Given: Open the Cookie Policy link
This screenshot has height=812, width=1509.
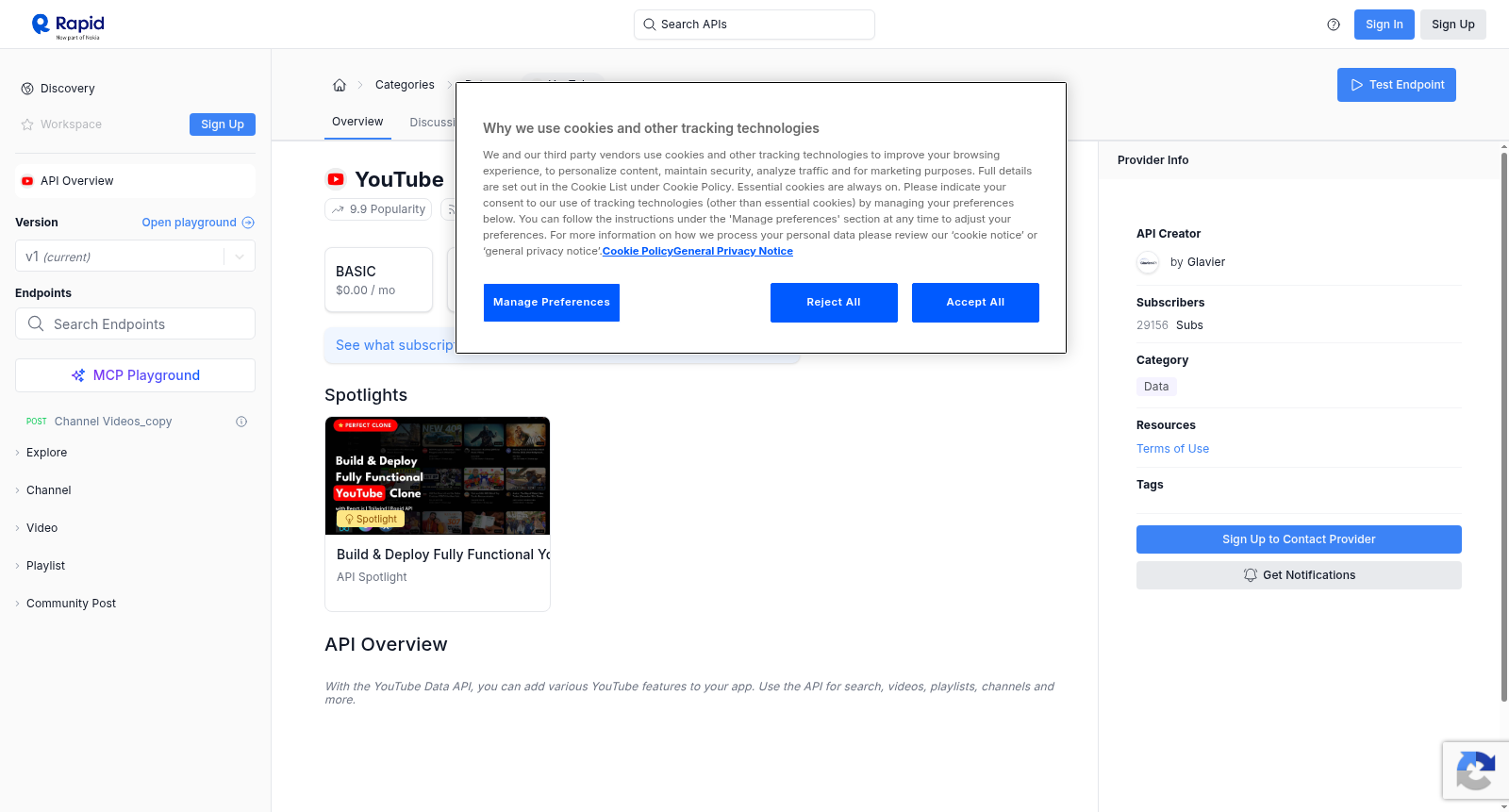Looking at the screenshot, I should pyautogui.click(x=638, y=251).
